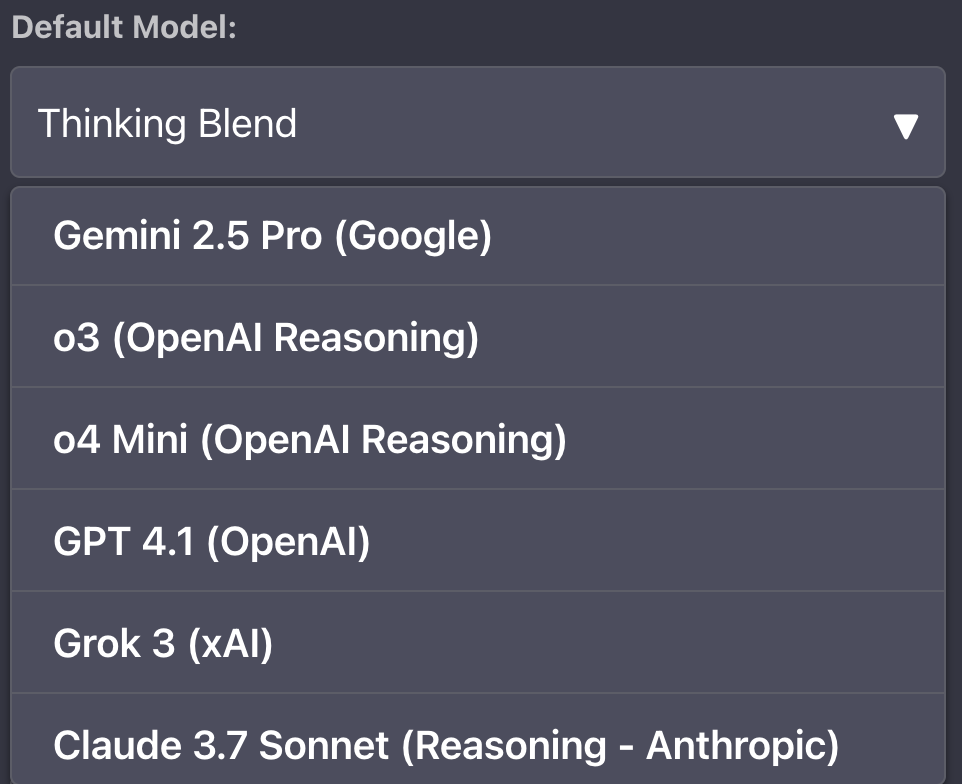Select Claude 3.7 Sonnet (Reasoning - Anthropic)
This screenshot has height=784, width=962.
(x=477, y=746)
